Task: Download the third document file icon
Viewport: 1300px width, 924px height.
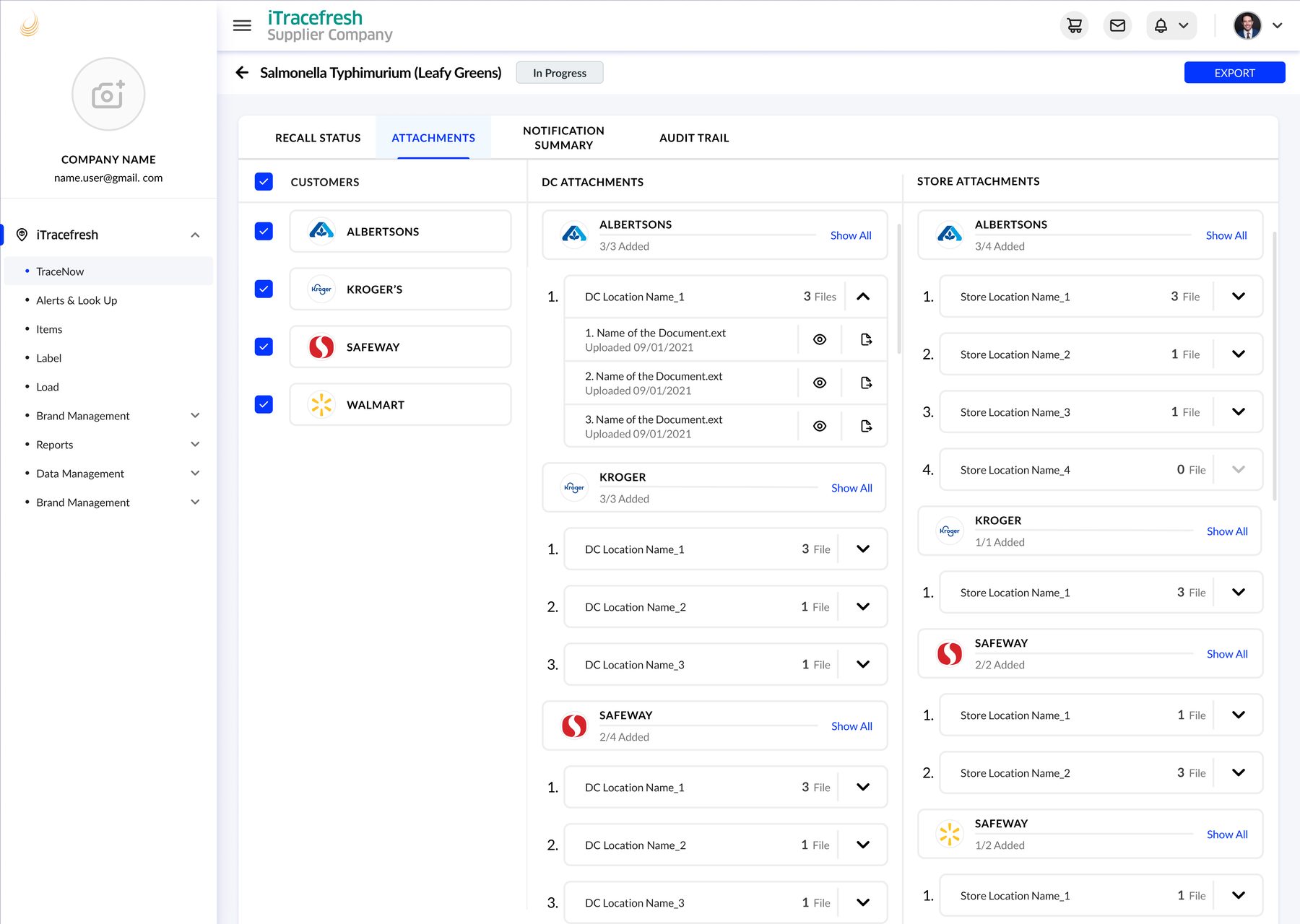Action: 866,426
